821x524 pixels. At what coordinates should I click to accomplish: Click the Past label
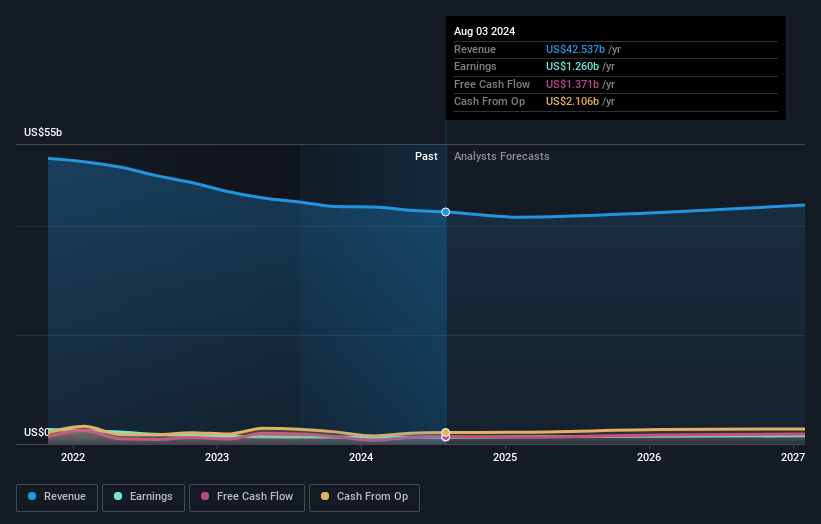click(x=426, y=156)
